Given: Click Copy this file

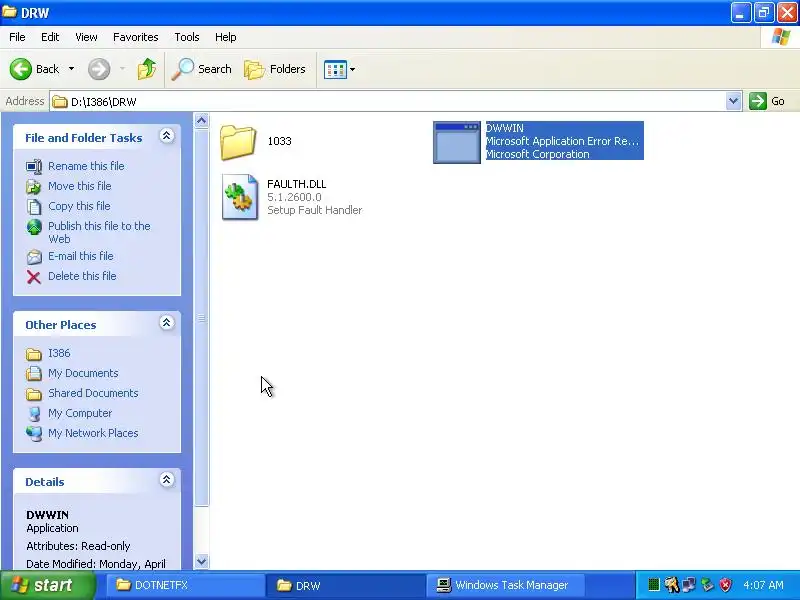Looking at the screenshot, I should [x=79, y=206].
